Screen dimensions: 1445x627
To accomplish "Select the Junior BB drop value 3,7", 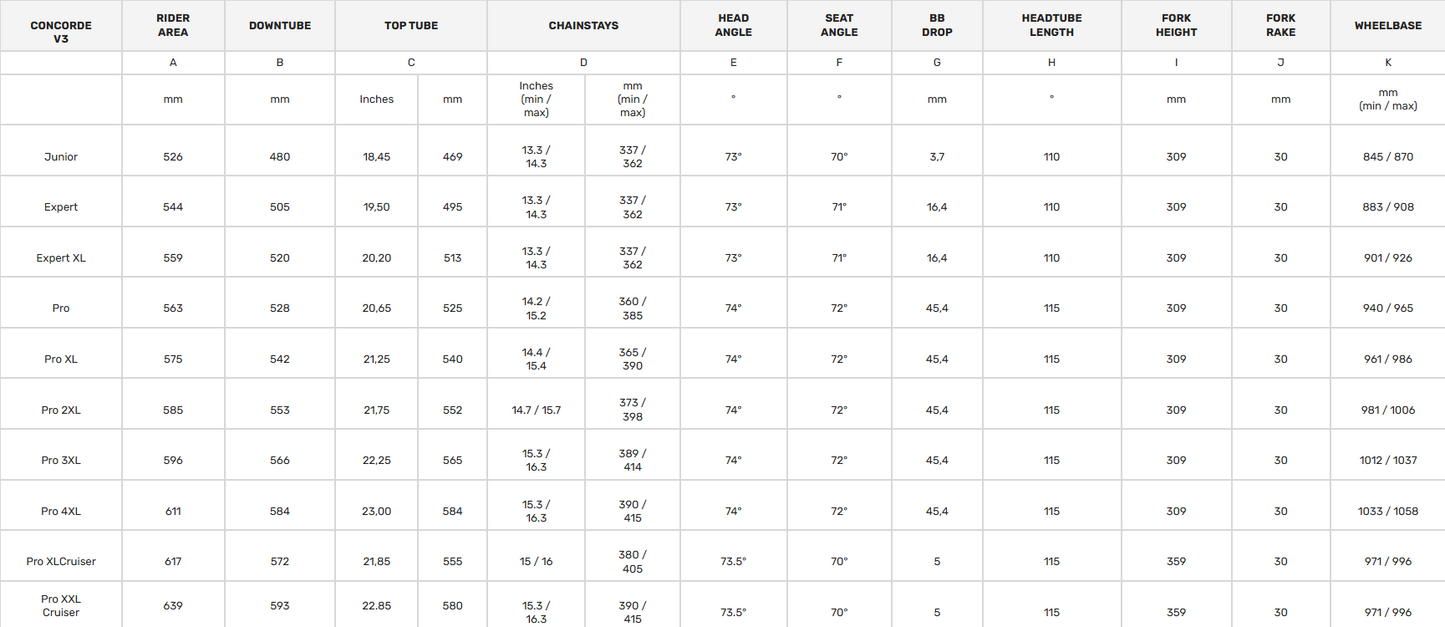I will click(937, 157).
